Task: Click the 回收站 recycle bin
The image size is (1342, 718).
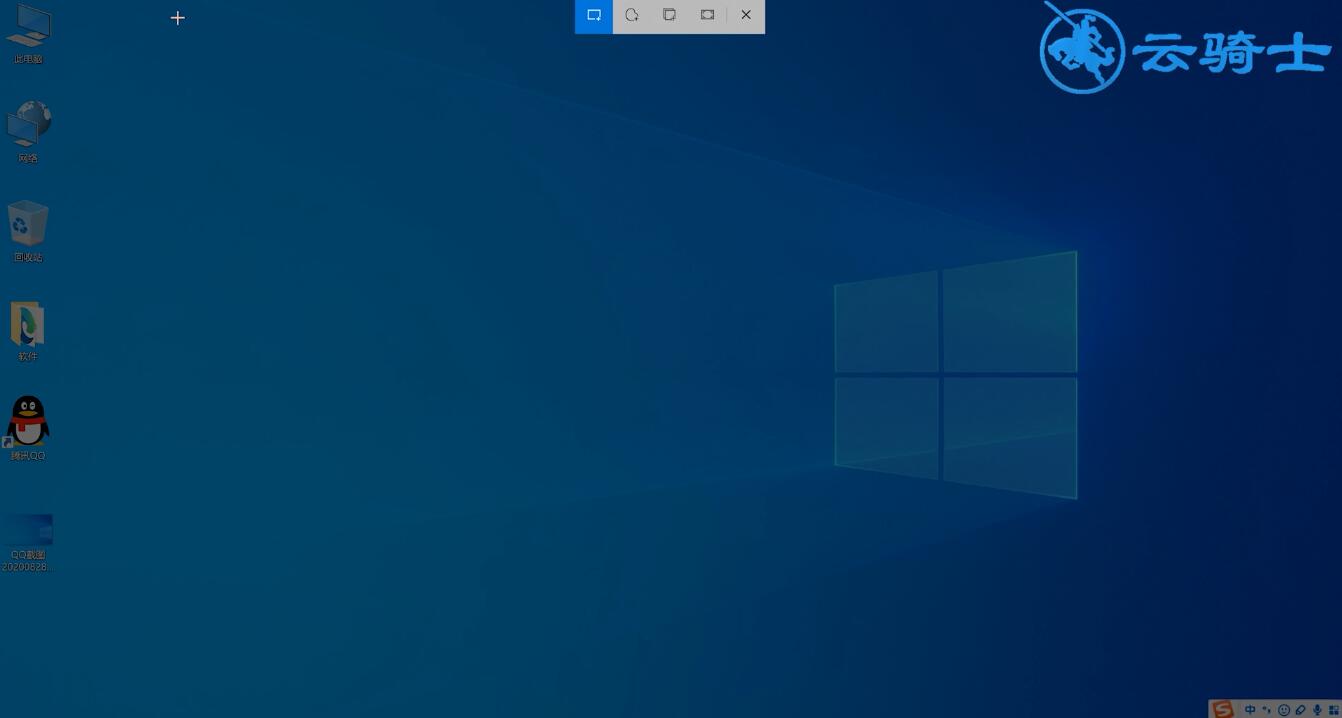Action: [x=28, y=231]
